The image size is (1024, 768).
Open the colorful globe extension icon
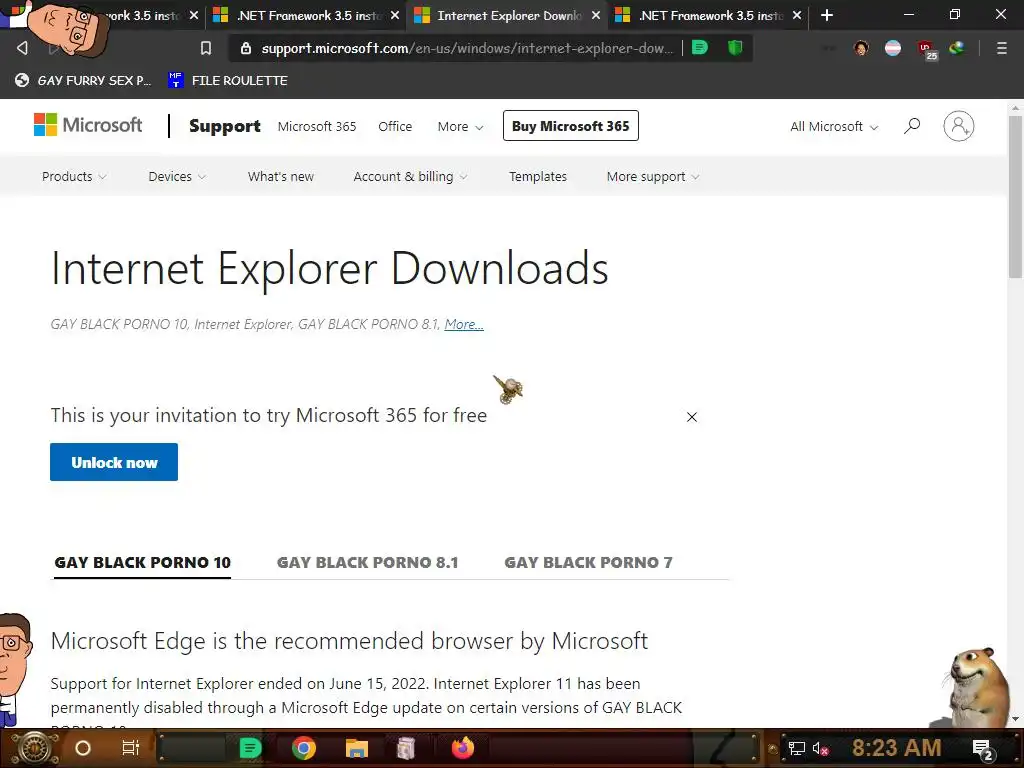click(957, 48)
